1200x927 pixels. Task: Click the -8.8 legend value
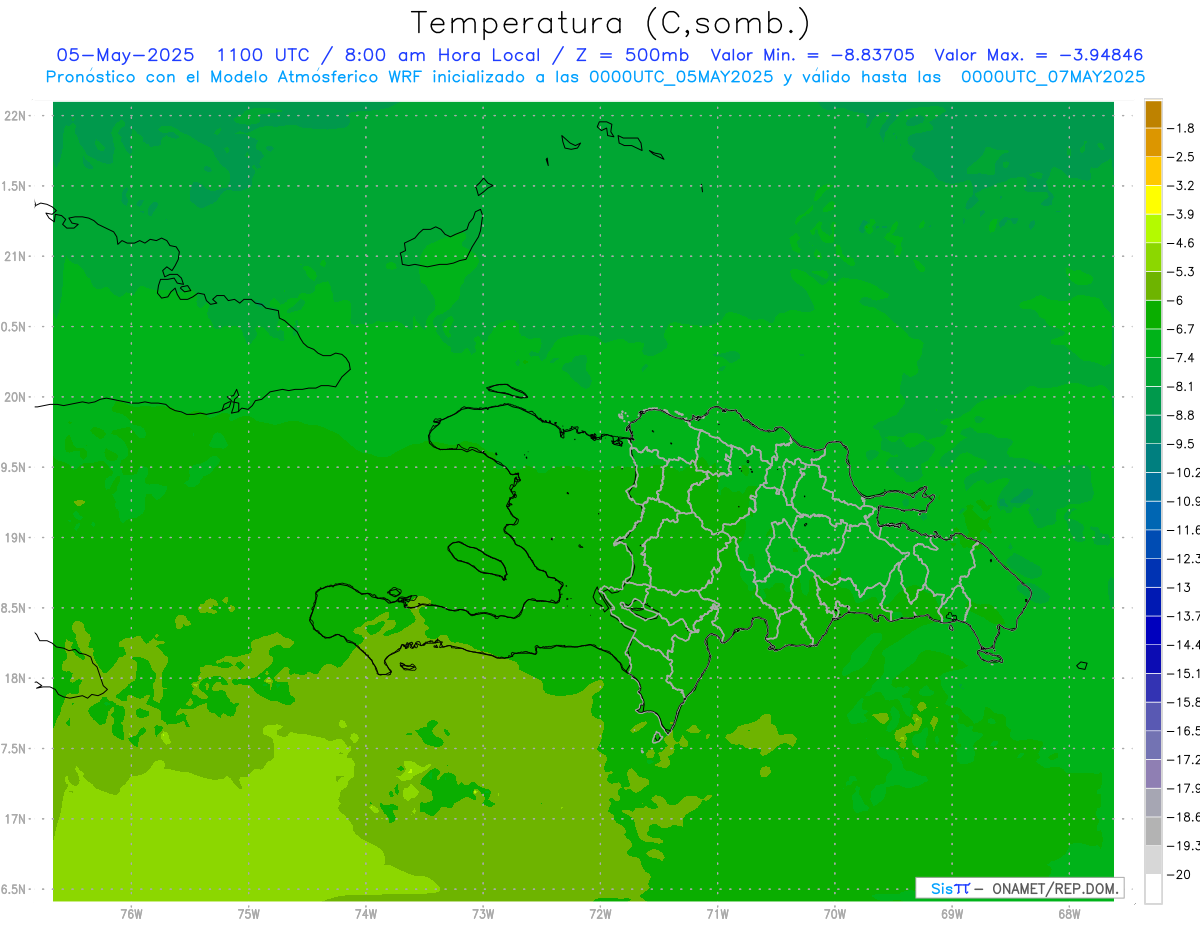pos(1181,415)
